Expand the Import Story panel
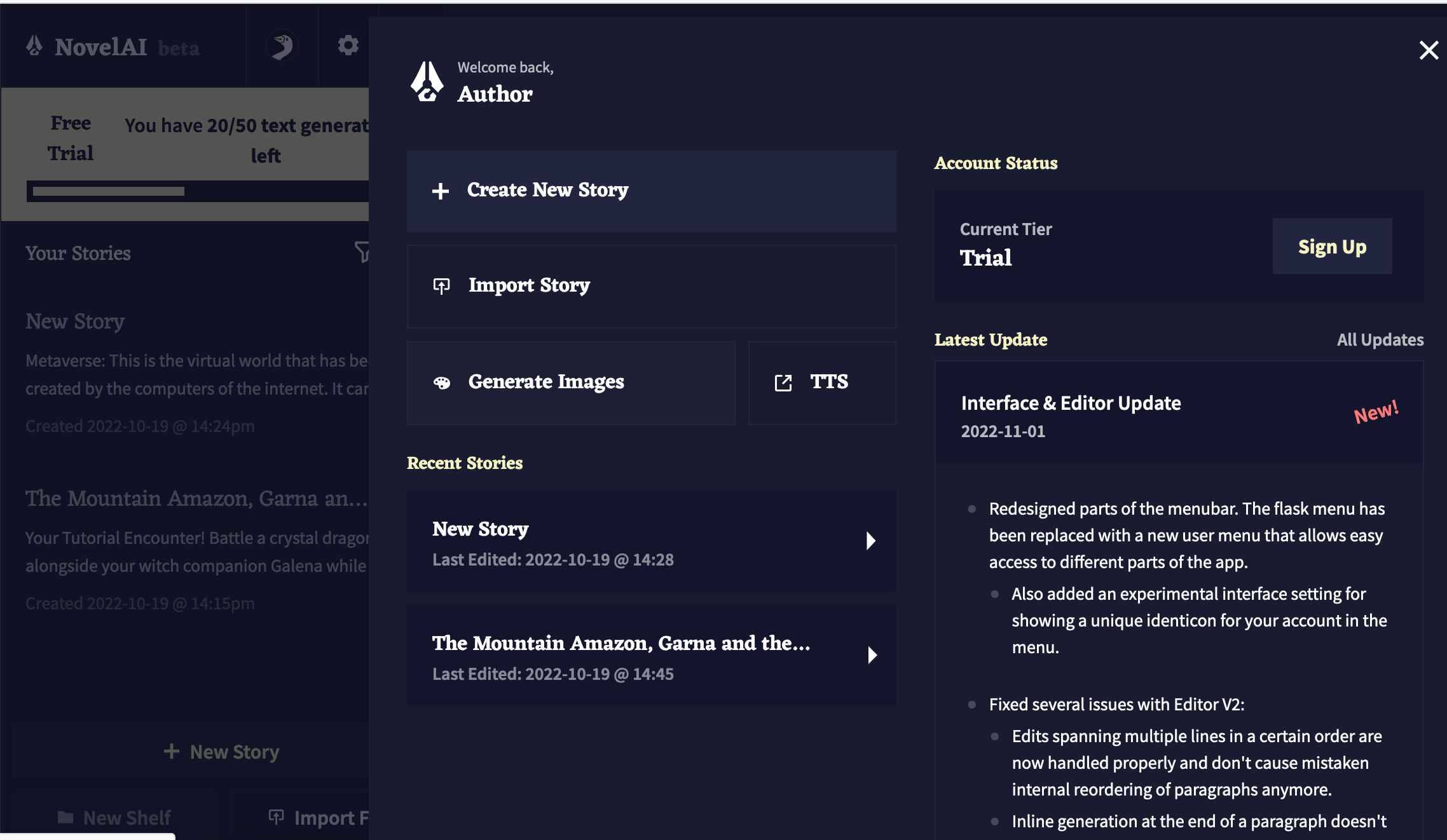 click(x=650, y=285)
